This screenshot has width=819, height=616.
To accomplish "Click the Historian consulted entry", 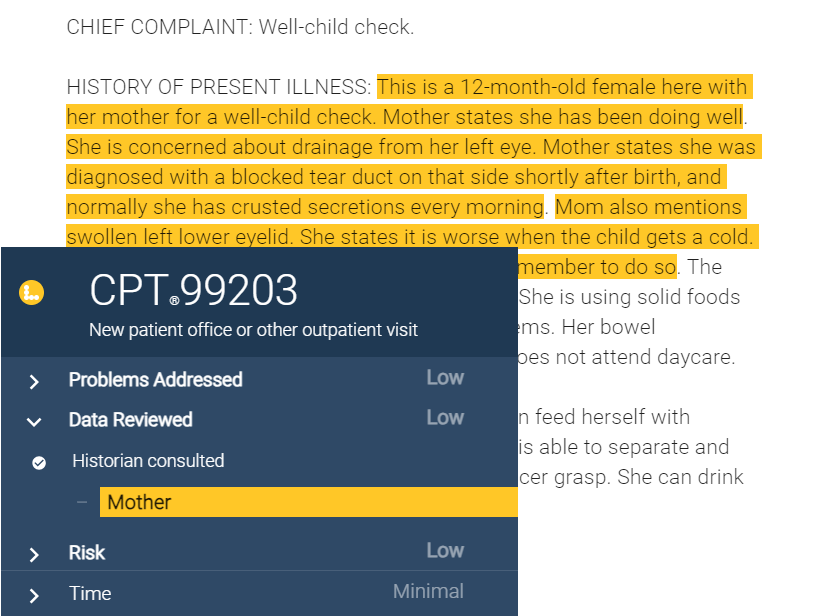I will point(148,462).
